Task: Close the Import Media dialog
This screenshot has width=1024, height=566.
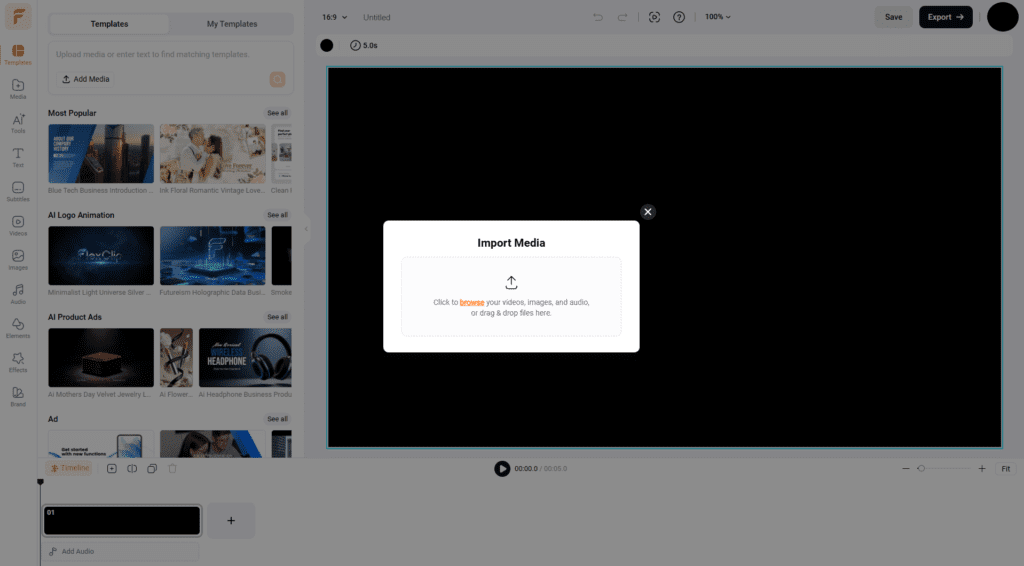Action: click(648, 212)
